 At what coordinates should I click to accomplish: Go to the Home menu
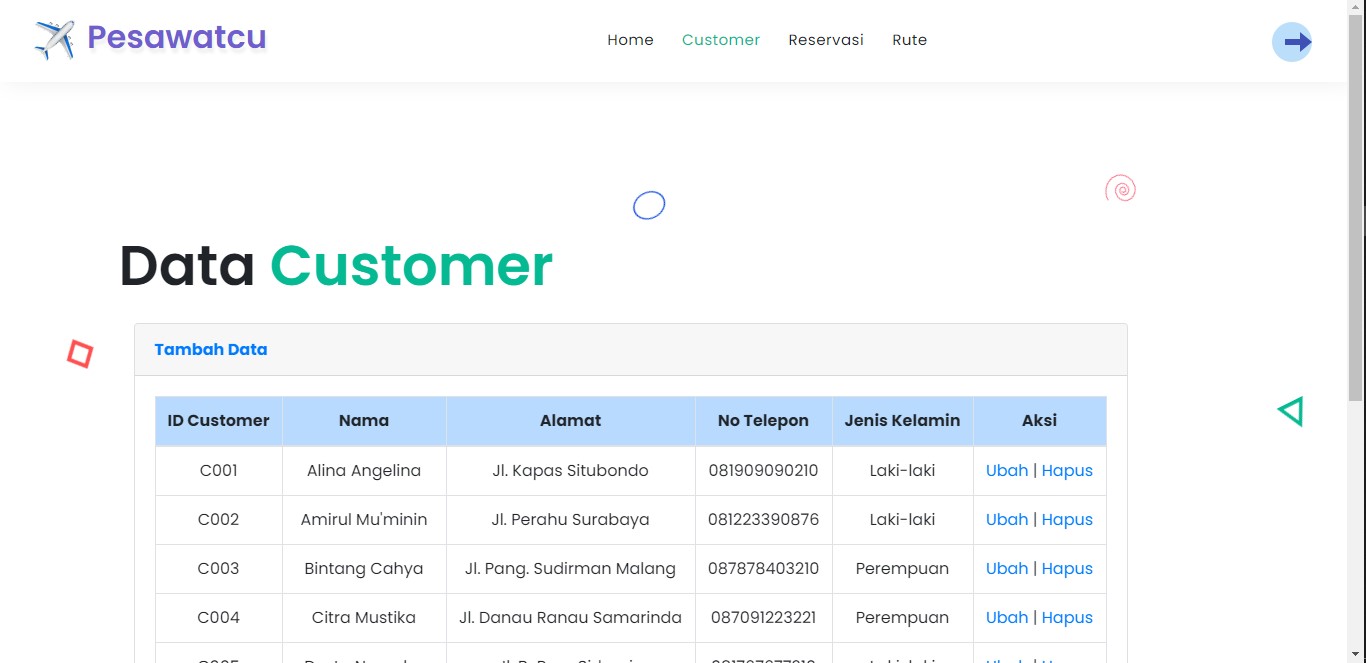pos(630,40)
